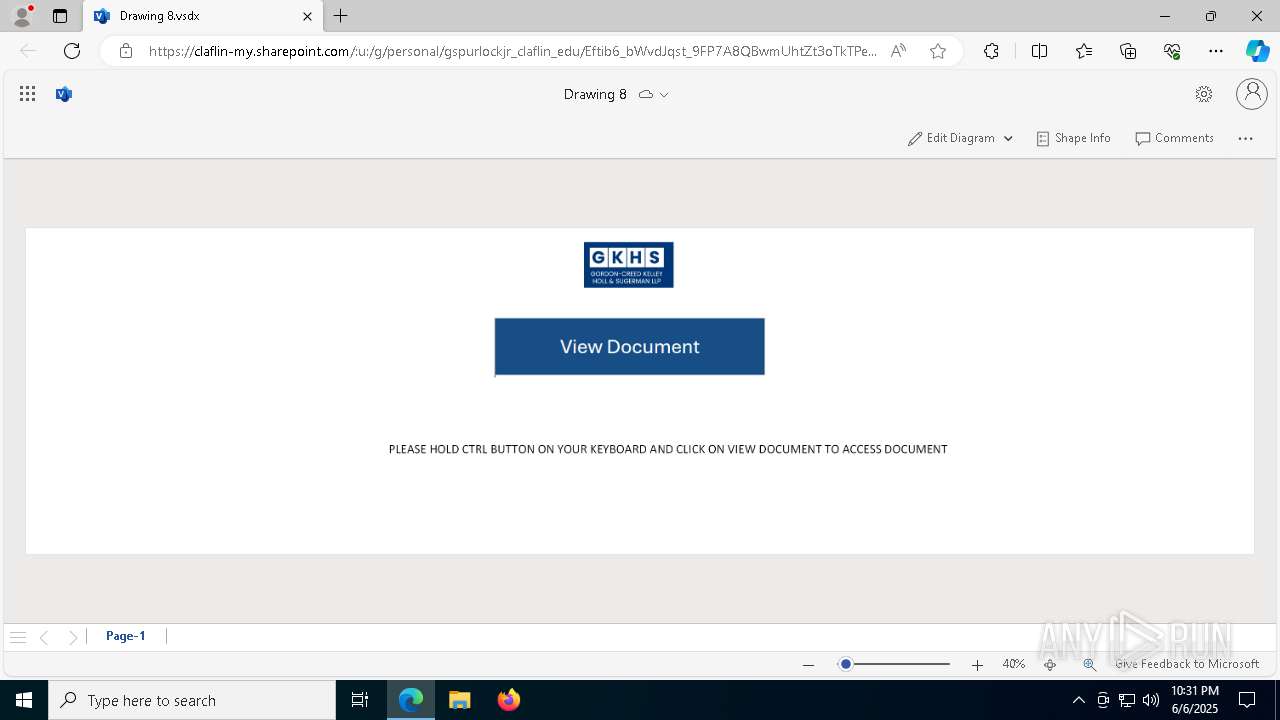Refresh the browser page
Image resolution: width=1280 pixels, height=720 pixels.
point(72,51)
